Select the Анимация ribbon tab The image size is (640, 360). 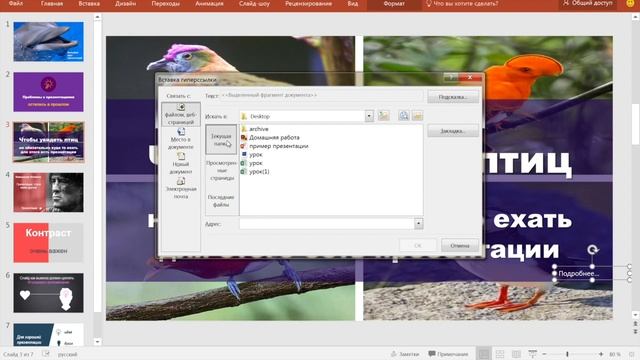(209, 4)
